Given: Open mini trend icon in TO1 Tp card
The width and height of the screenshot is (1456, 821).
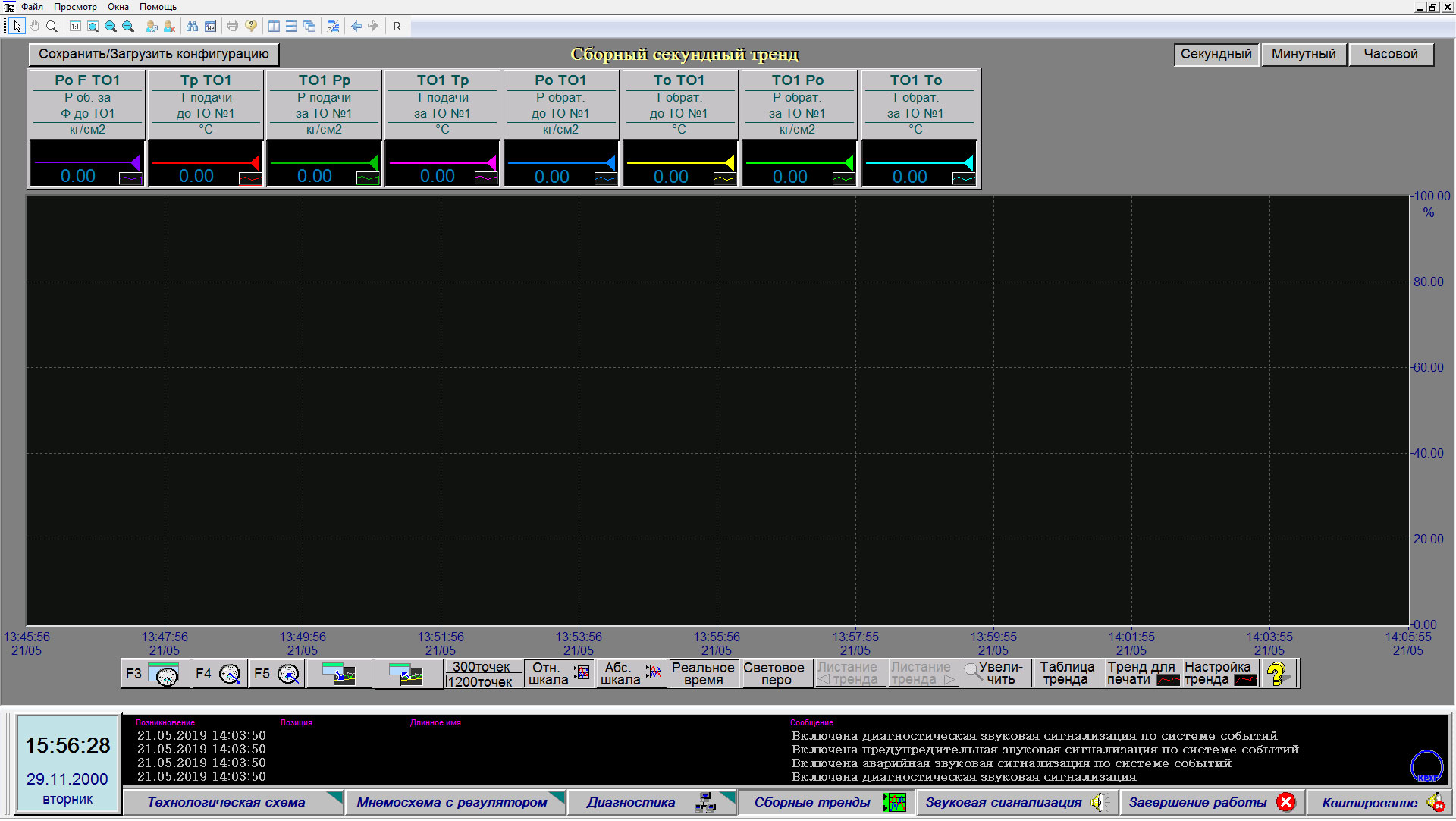Looking at the screenshot, I should [x=486, y=179].
